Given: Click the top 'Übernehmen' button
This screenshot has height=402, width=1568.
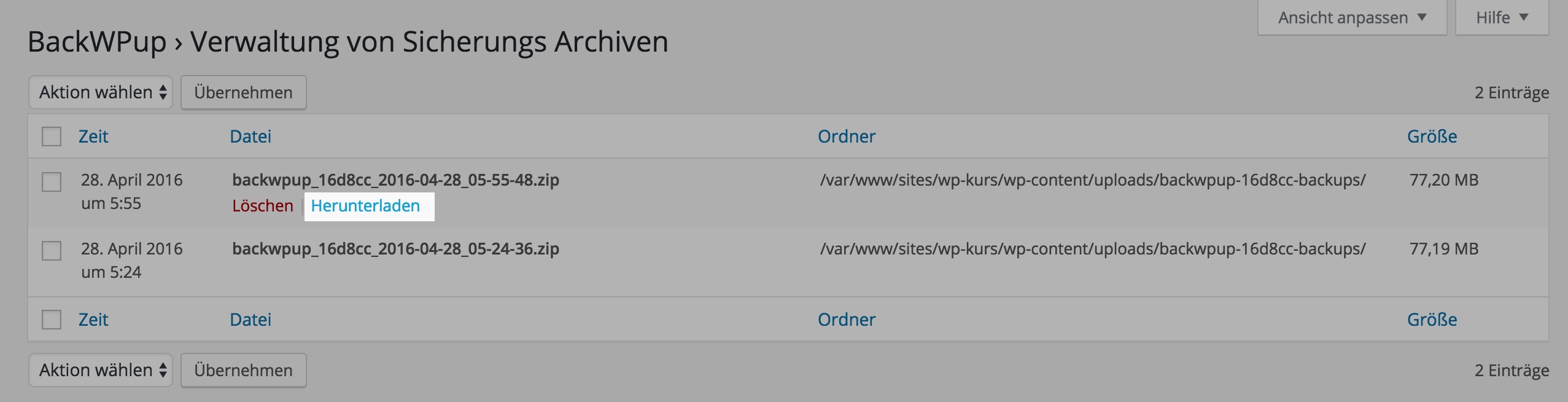Looking at the screenshot, I should click(x=243, y=93).
